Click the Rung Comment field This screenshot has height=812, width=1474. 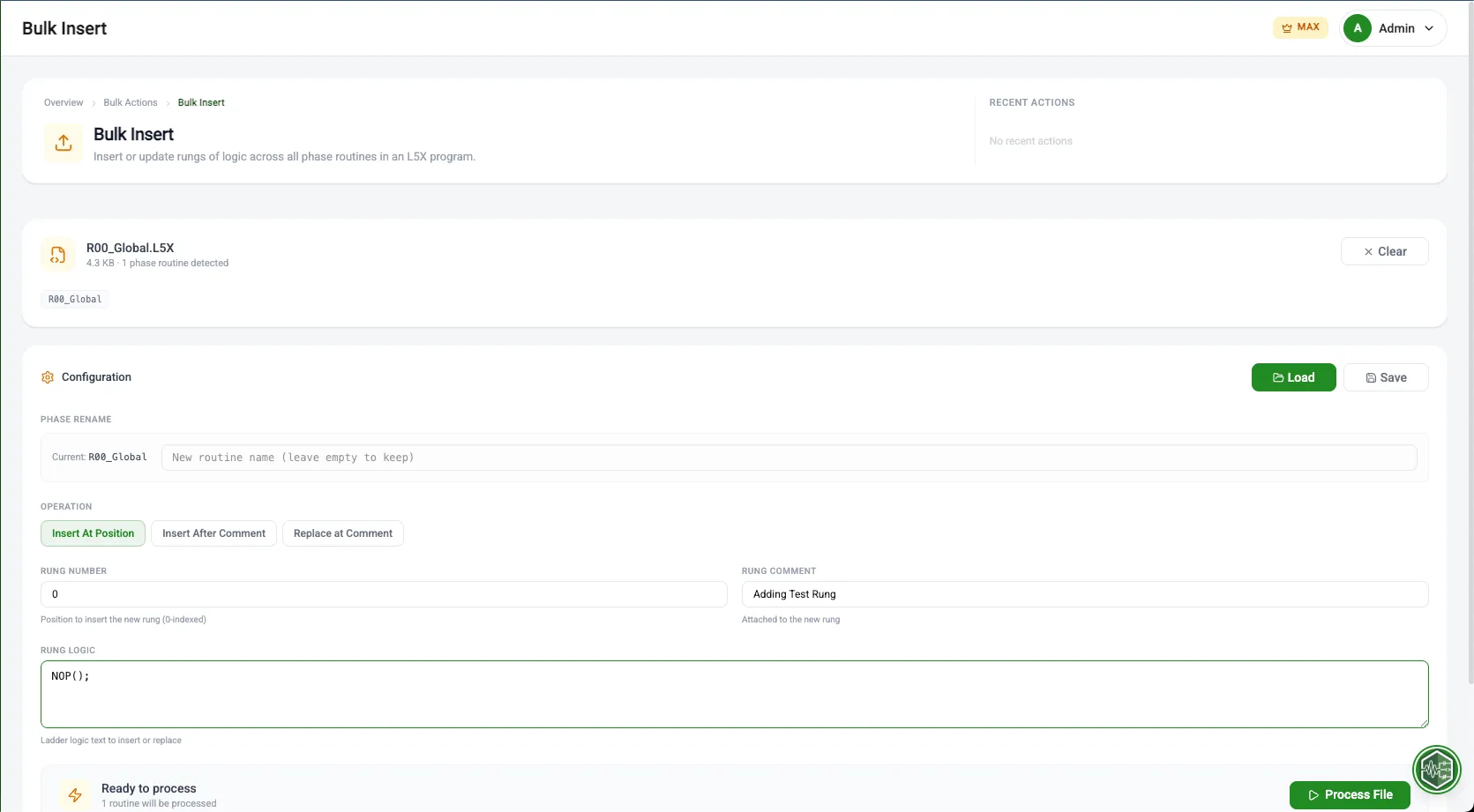click(x=1085, y=594)
